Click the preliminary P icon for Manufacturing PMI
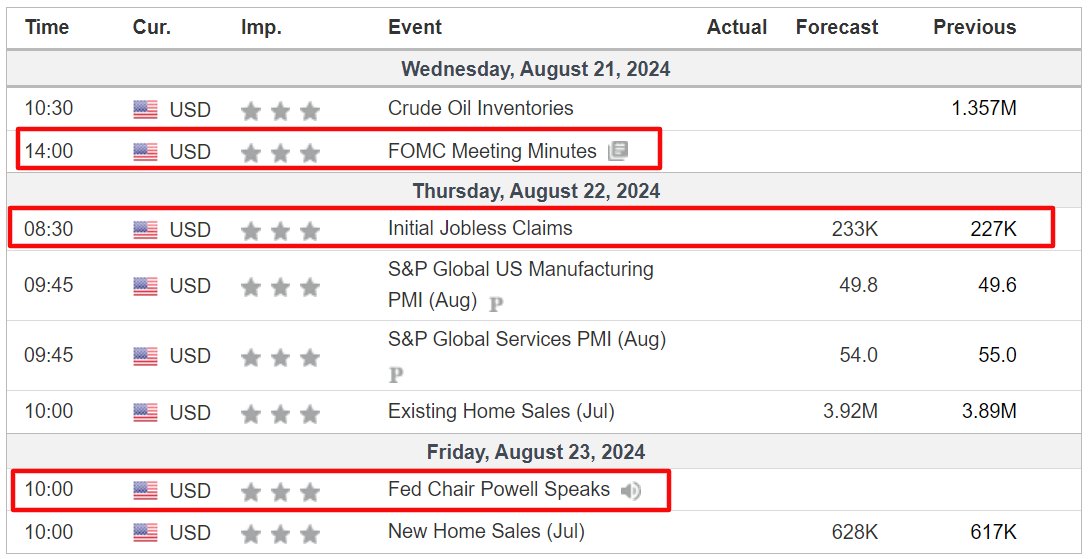This screenshot has height=559, width=1089. click(496, 304)
